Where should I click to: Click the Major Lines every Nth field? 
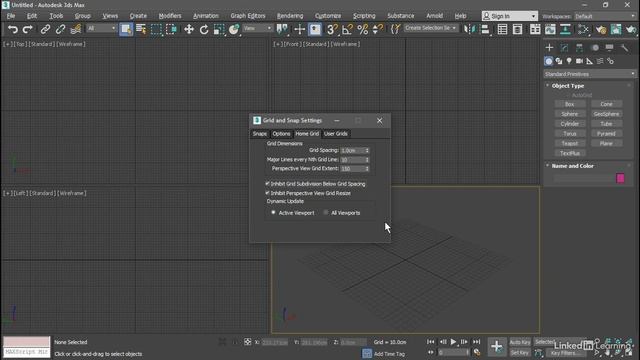point(352,160)
